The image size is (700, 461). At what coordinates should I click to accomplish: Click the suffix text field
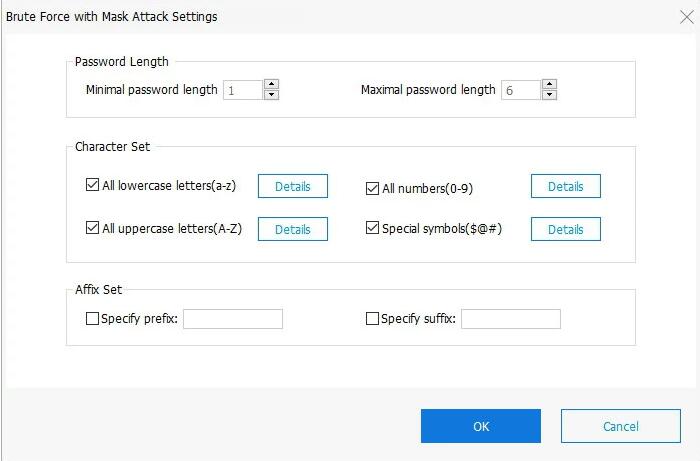coord(511,319)
